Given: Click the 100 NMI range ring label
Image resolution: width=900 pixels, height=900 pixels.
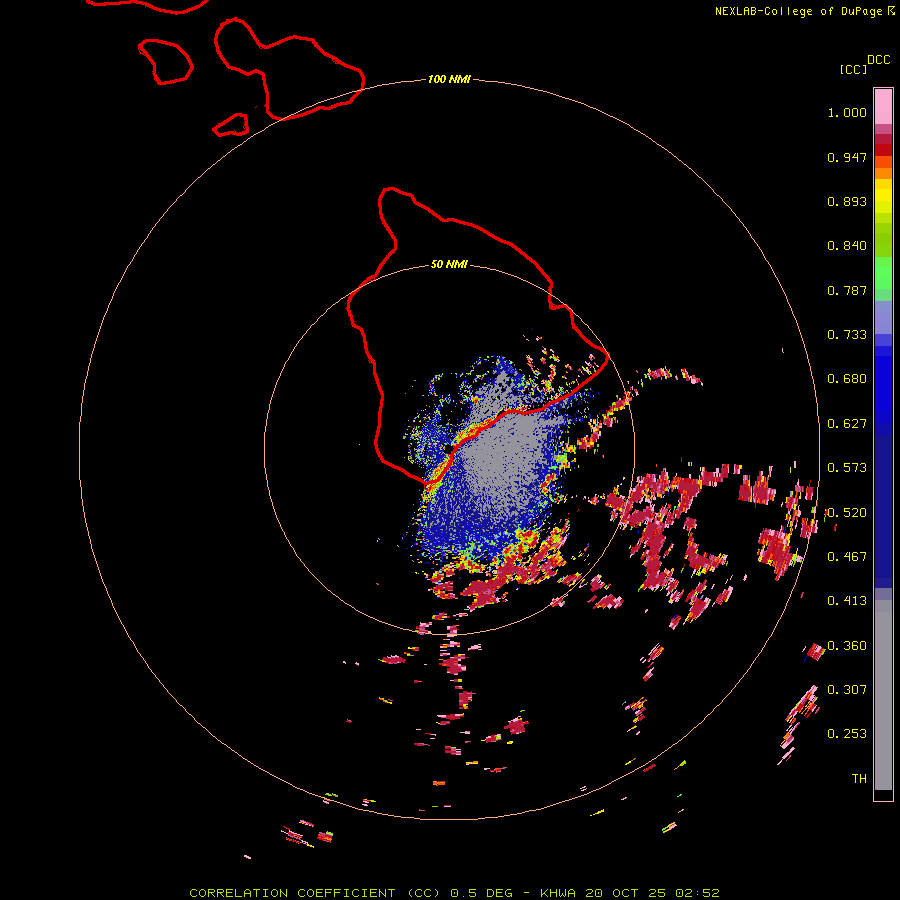Looking at the screenshot, I should 449,79.
